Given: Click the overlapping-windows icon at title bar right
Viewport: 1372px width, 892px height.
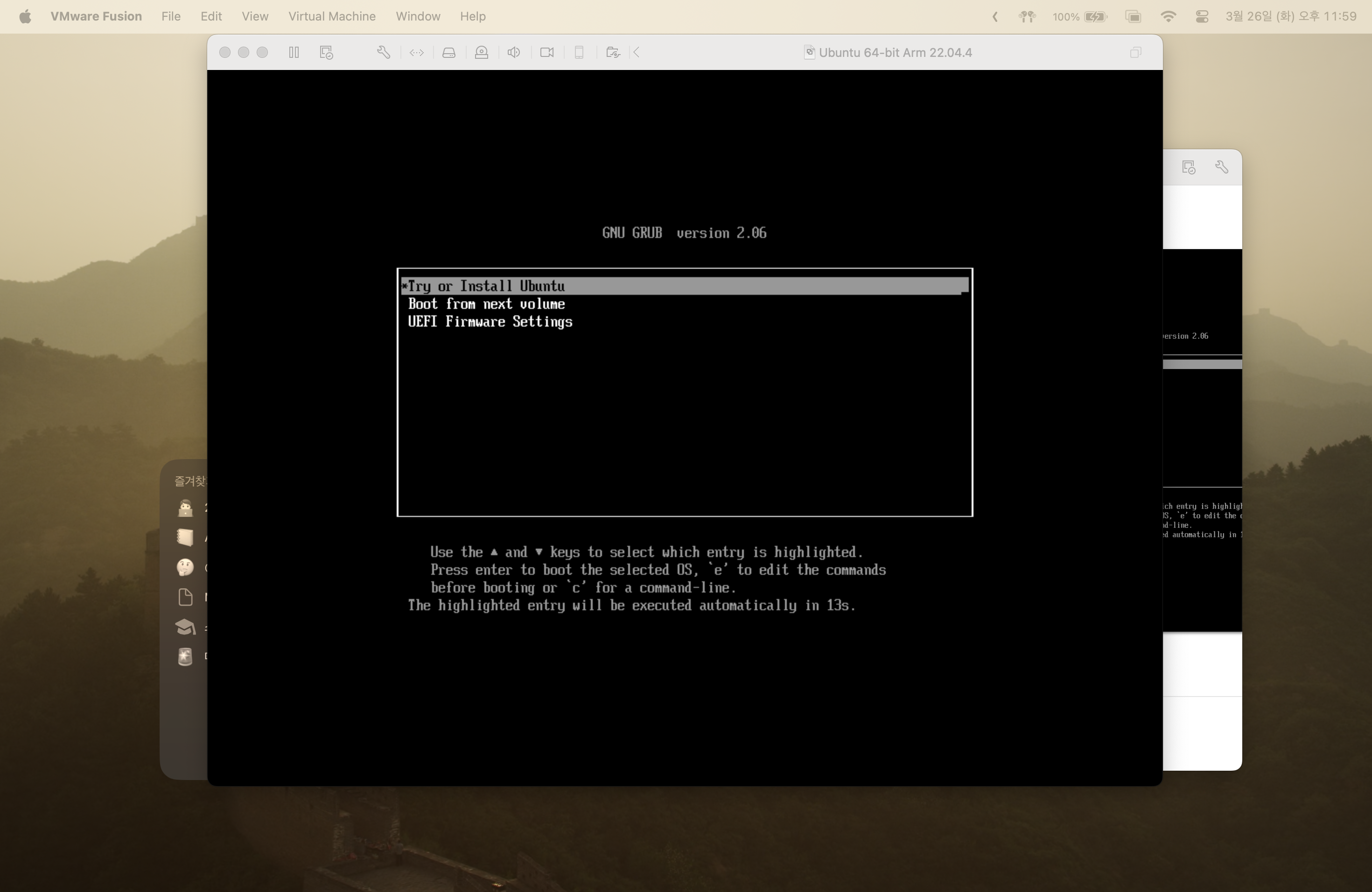Looking at the screenshot, I should pyautogui.click(x=1135, y=52).
